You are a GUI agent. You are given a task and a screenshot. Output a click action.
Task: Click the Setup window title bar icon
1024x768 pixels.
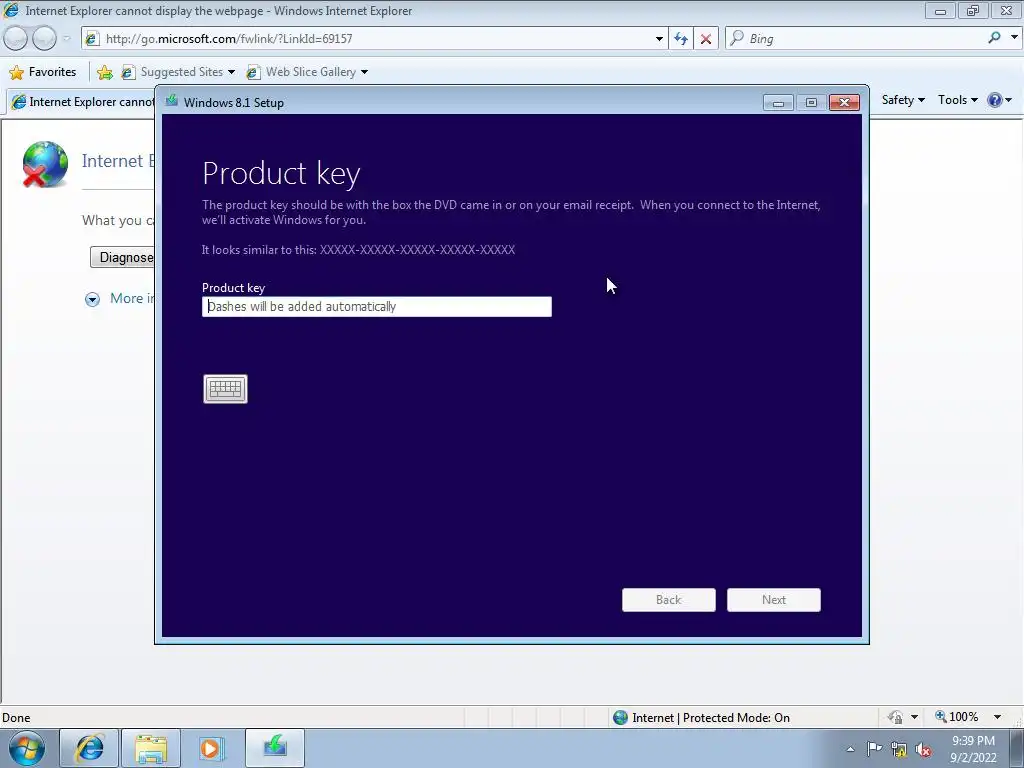172,101
